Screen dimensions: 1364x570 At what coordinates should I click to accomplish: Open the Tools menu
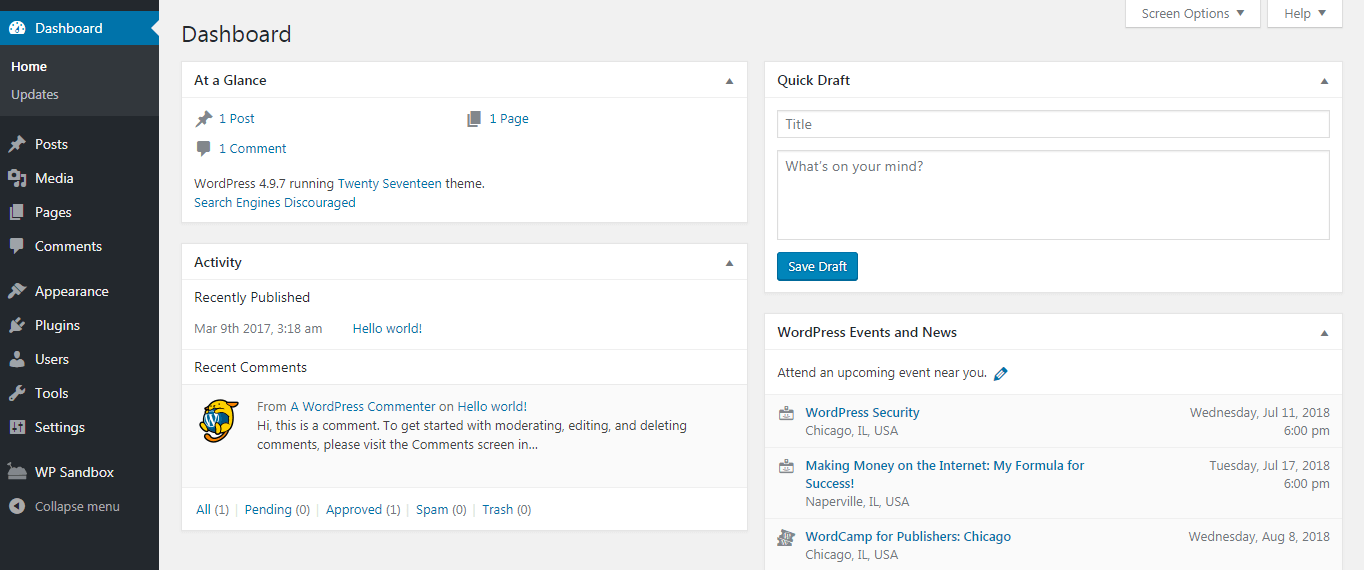point(79,393)
